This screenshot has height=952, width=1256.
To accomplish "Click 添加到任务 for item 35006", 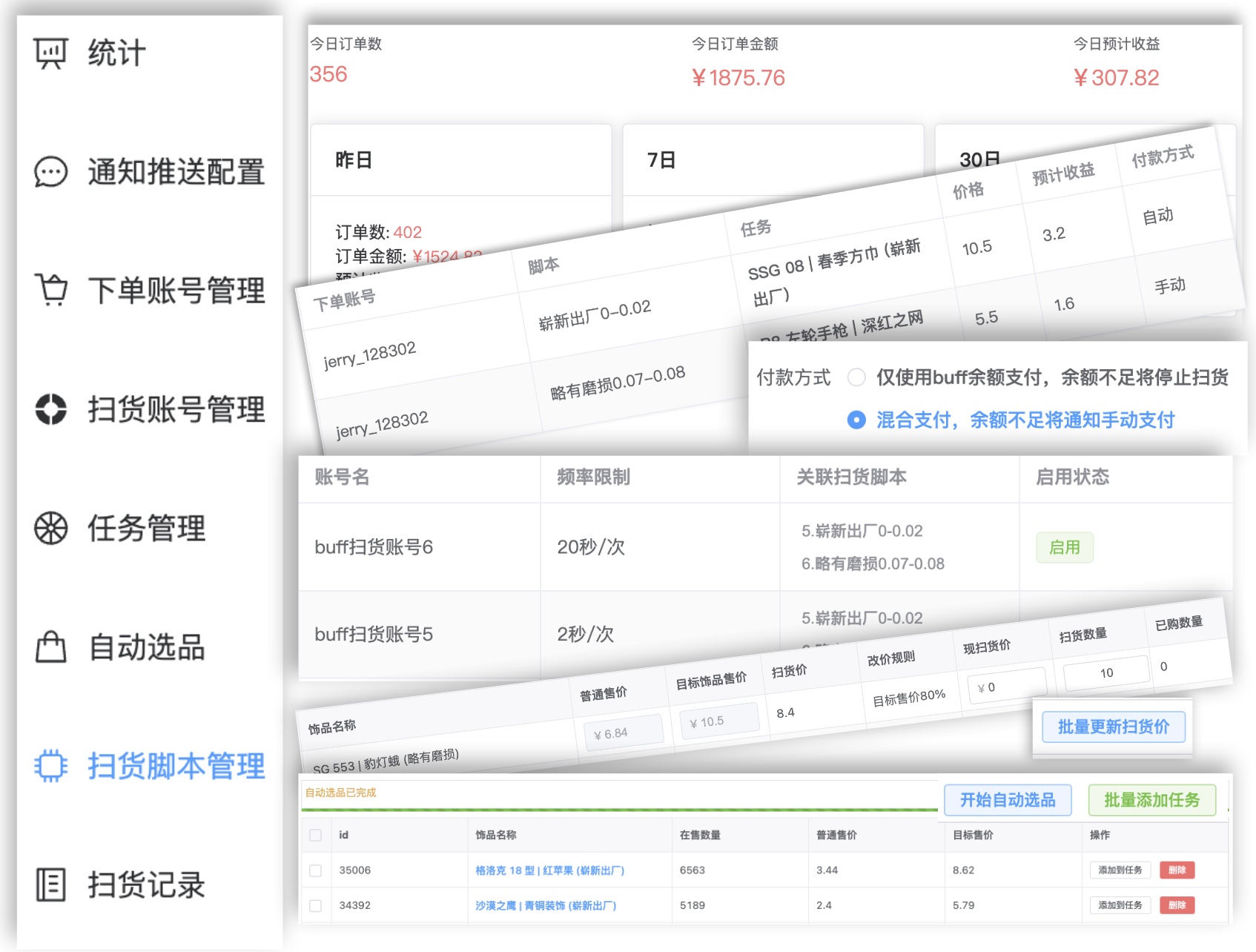I will pos(1120,870).
